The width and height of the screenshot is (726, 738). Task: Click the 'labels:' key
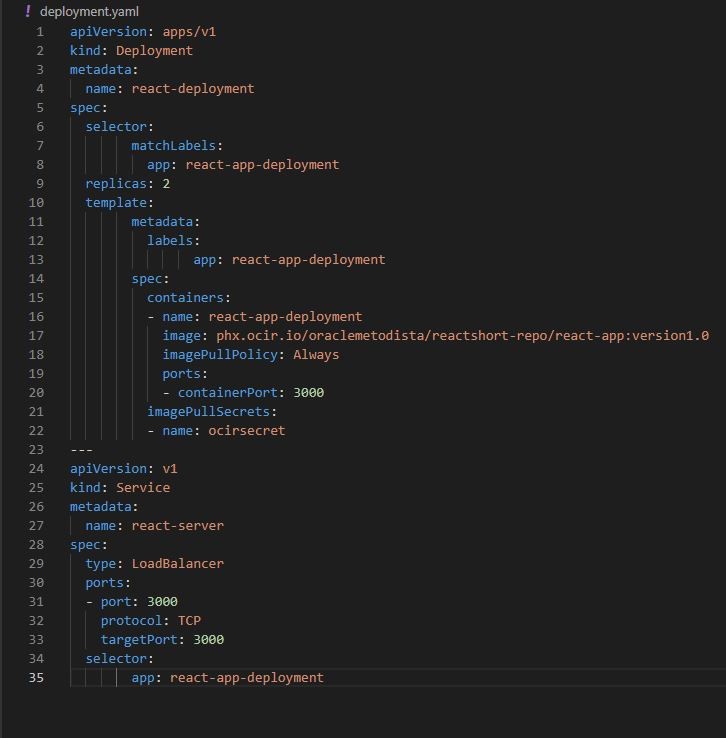(x=174, y=241)
